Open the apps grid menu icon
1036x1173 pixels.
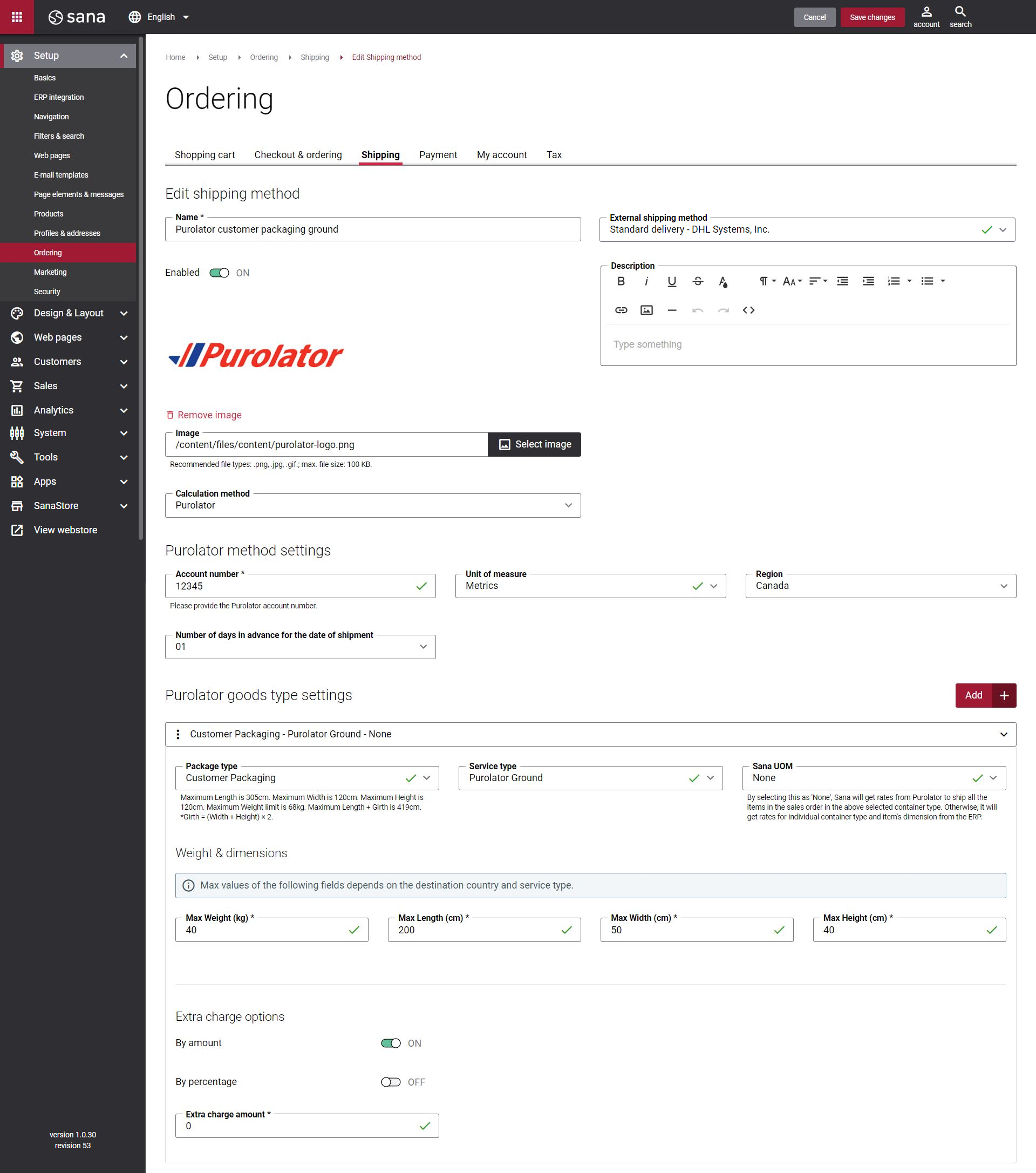pos(17,17)
